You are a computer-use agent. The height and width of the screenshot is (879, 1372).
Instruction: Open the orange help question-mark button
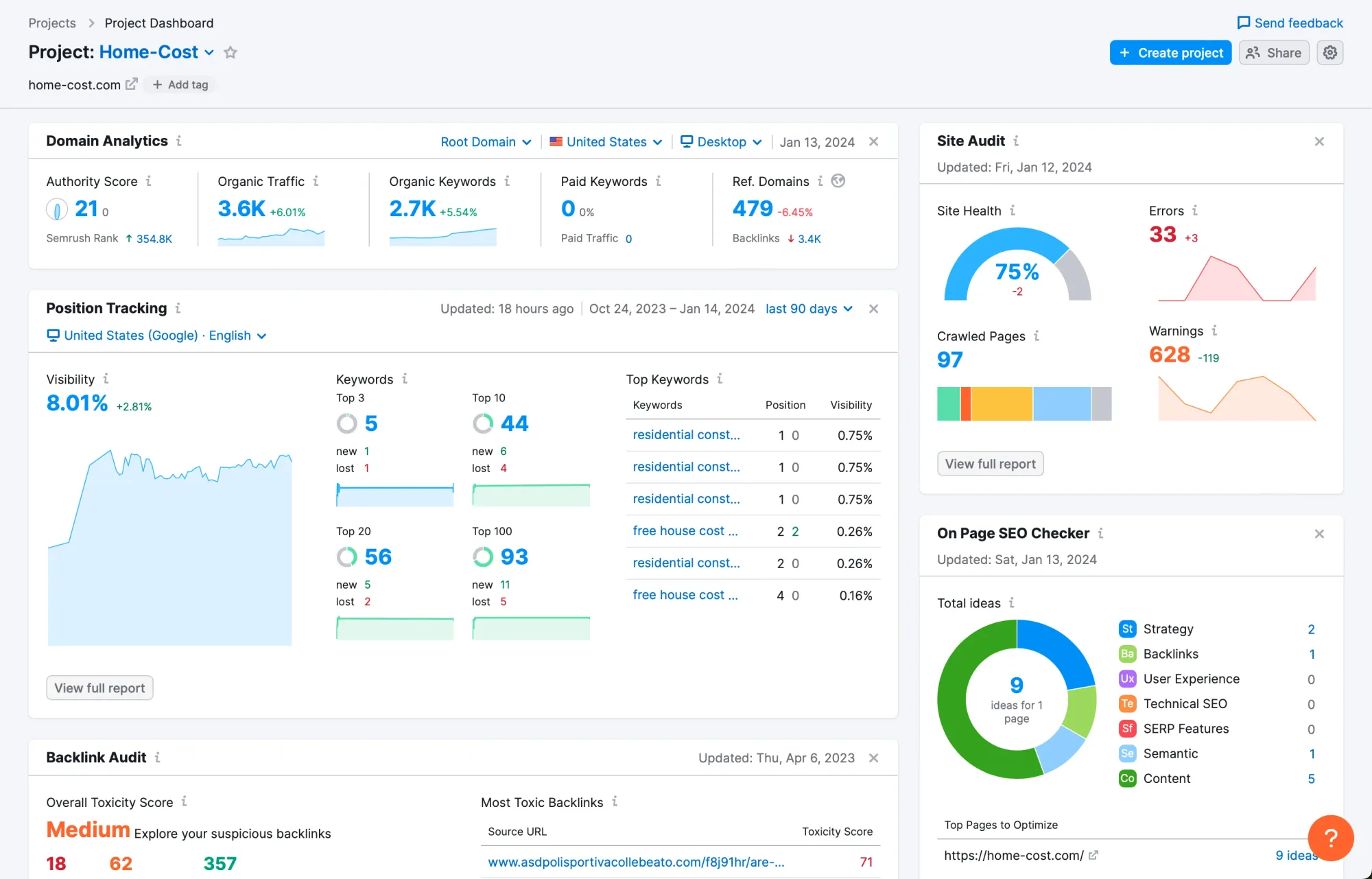pyautogui.click(x=1330, y=838)
